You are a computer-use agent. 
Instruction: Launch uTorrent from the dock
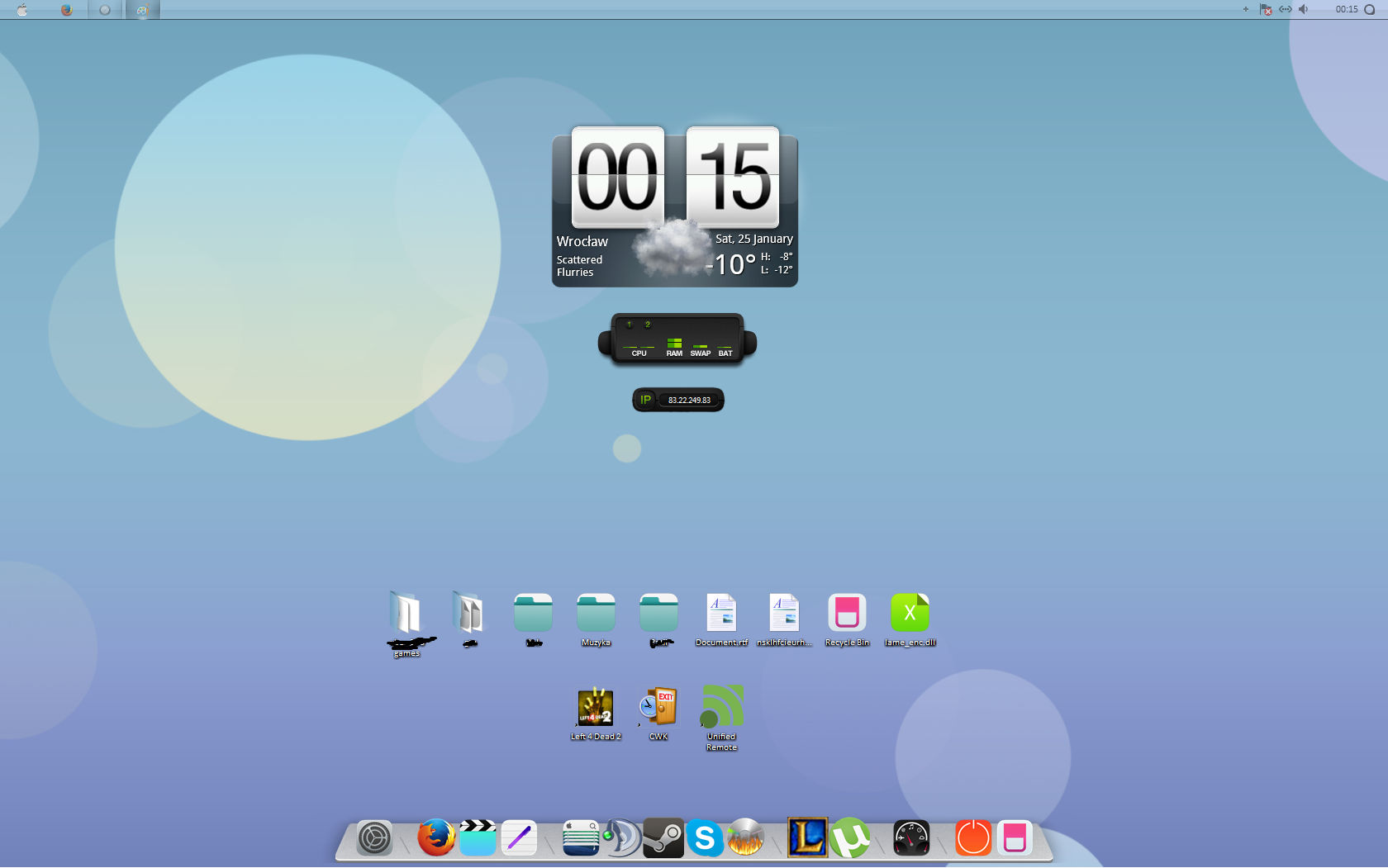coord(849,837)
